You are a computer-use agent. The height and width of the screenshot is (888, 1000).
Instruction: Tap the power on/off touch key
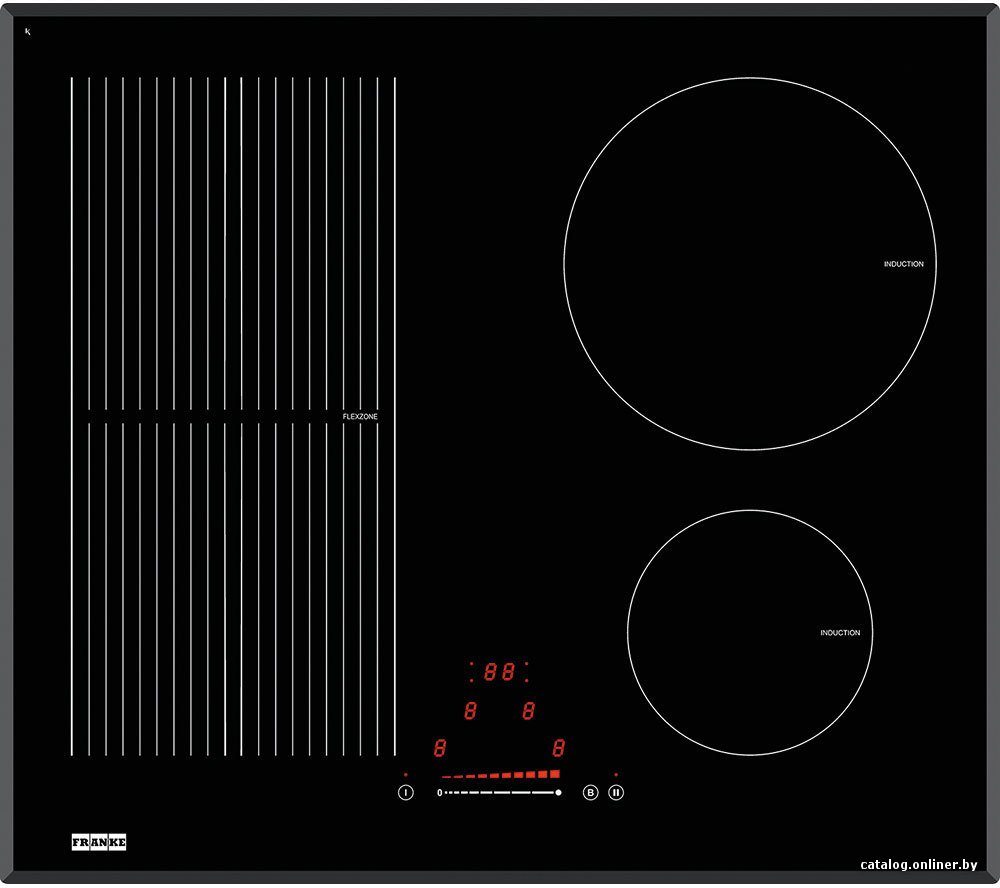[x=406, y=792]
